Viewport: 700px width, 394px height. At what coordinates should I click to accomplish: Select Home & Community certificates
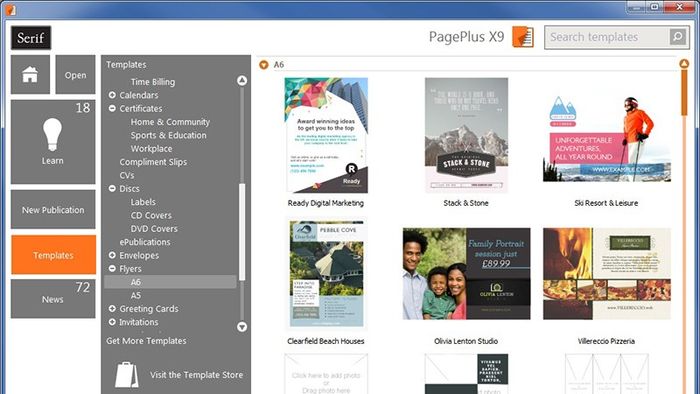170,122
